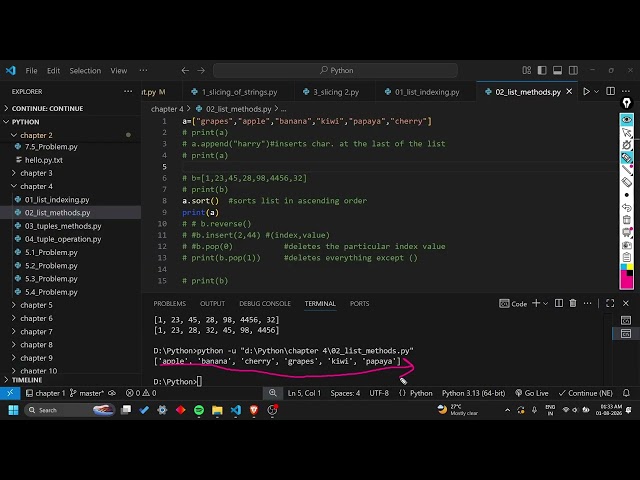The height and width of the screenshot is (480, 640).
Task: Go forward with the right navigation arrow
Action: click(x=201, y=71)
